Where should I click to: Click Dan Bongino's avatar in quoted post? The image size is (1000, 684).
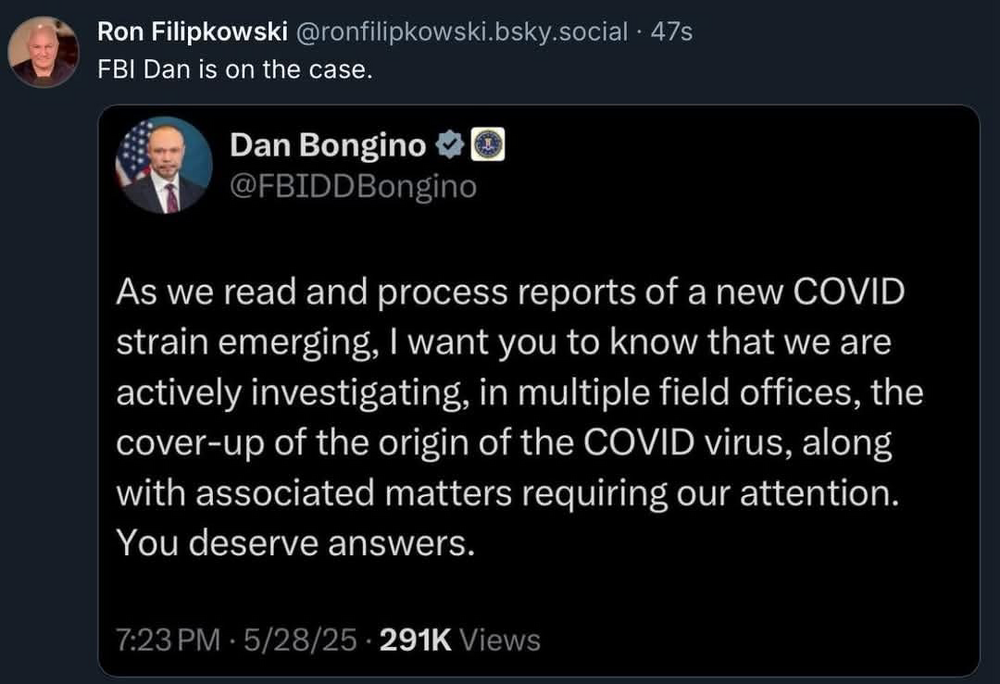[164, 166]
